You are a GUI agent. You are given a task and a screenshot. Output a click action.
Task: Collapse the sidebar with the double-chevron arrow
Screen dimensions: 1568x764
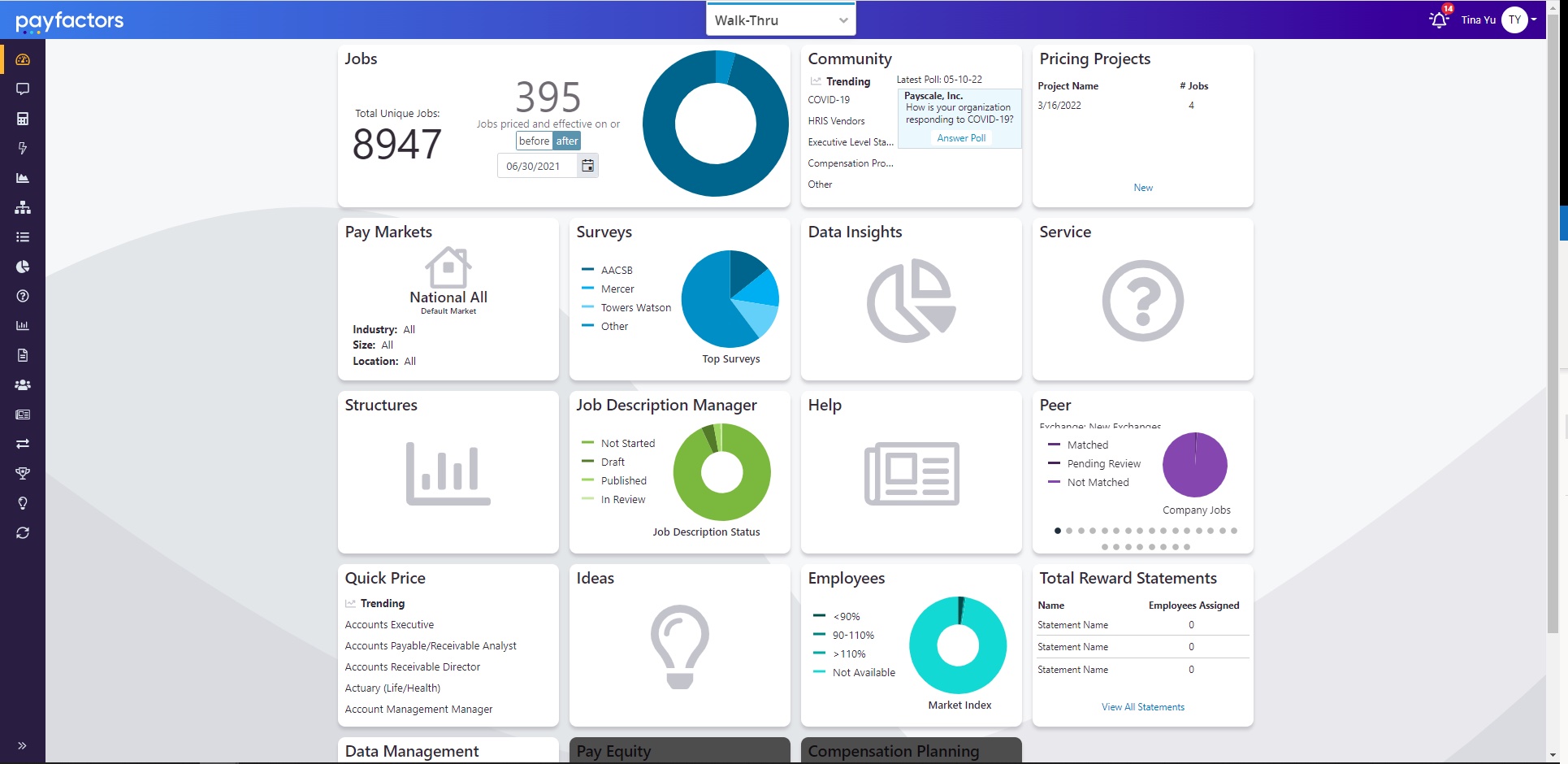click(23, 745)
